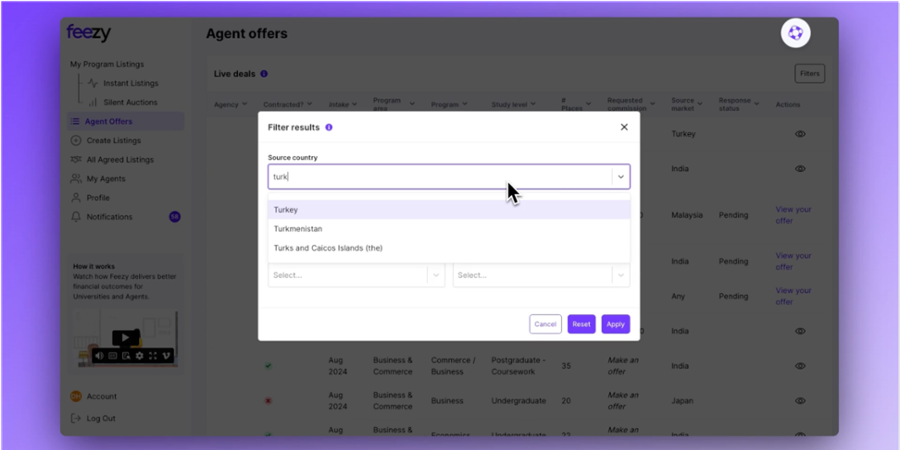Viewport: 900px width, 450px height.
Task: Click the info icon next to Live deals
Action: 264,74
